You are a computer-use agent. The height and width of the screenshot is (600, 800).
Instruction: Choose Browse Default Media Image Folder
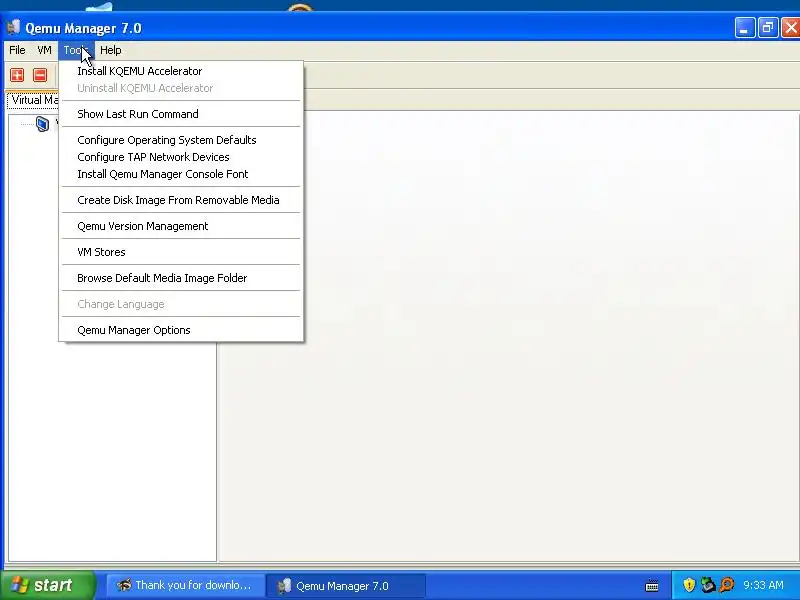click(181, 278)
